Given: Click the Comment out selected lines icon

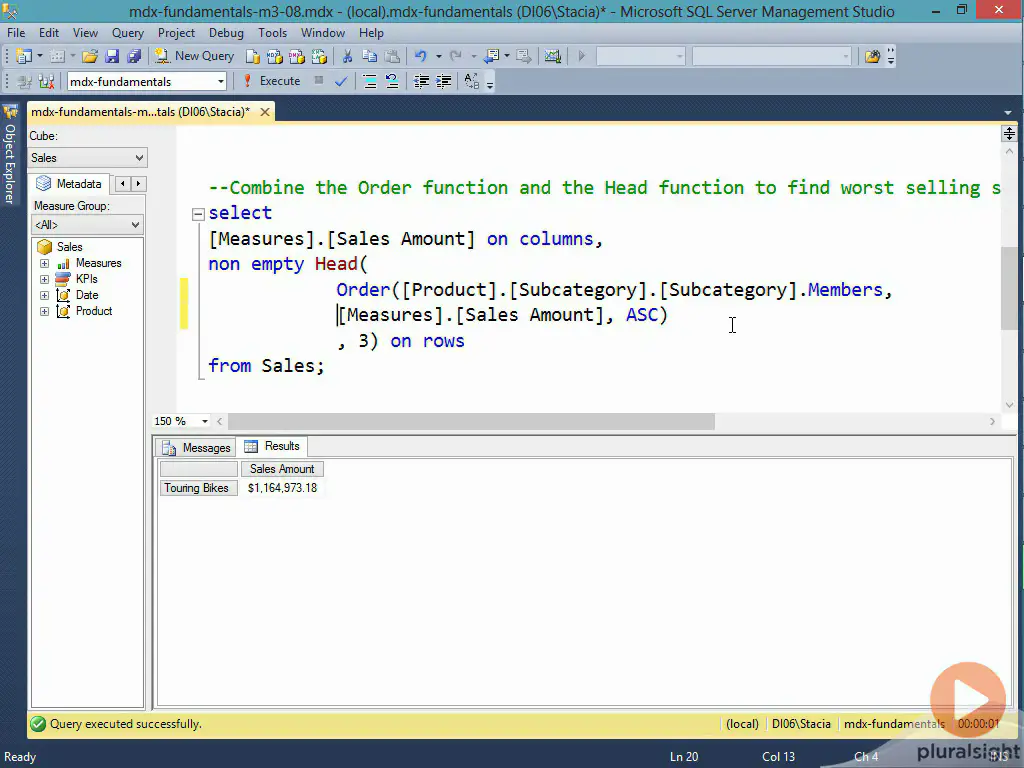Looking at the screenshot, I should (x=370, y=81).
